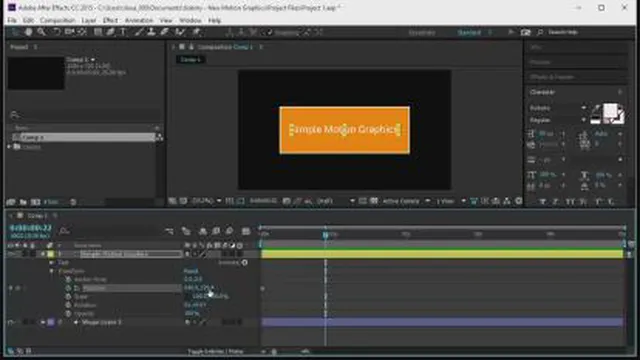The height and width of the screenshot is (360, 640).
Task: Select the Puppet Pin tool
Action: 196,32
